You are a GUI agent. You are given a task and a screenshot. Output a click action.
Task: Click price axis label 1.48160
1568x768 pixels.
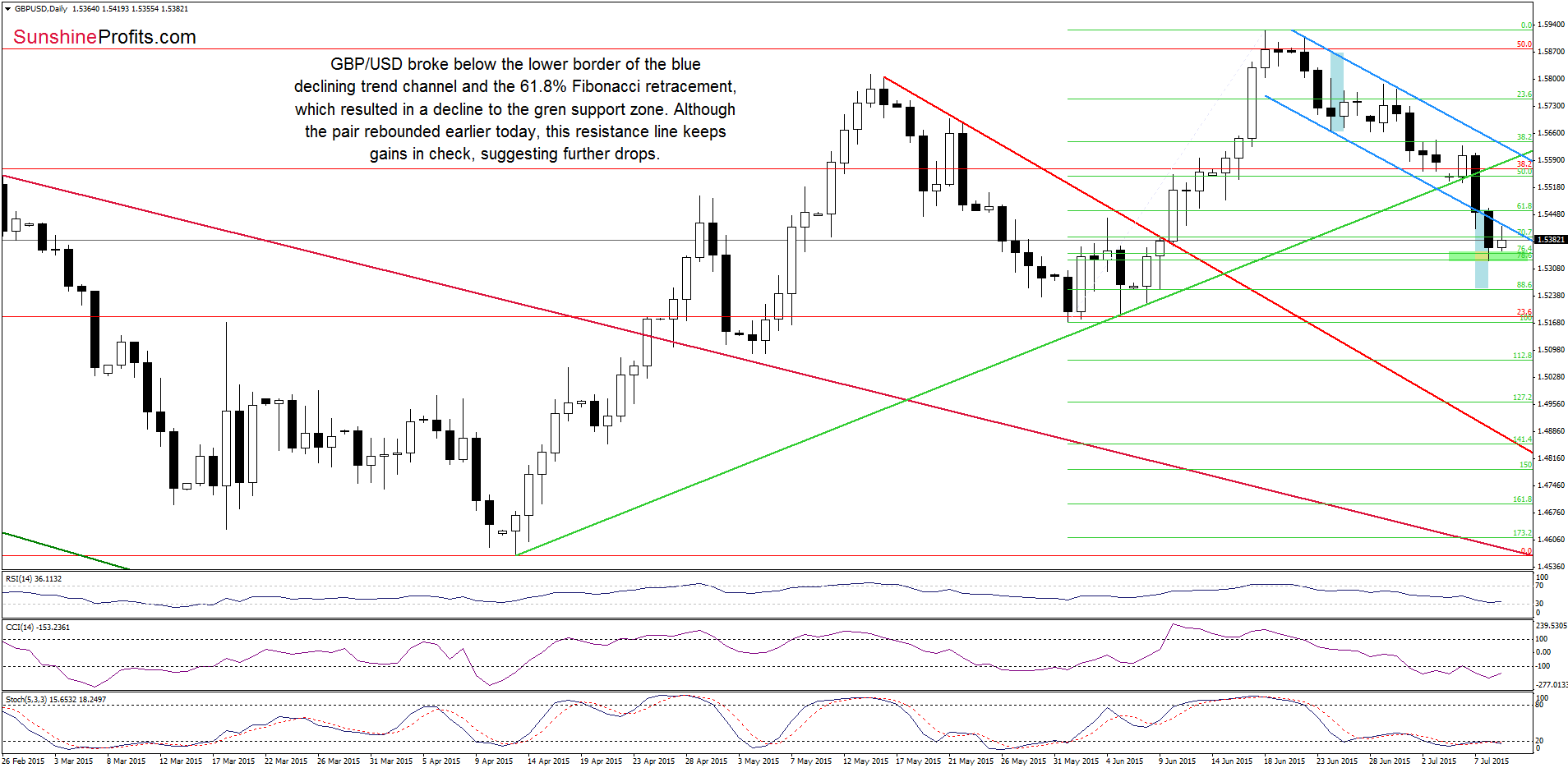click(1551, 458)
